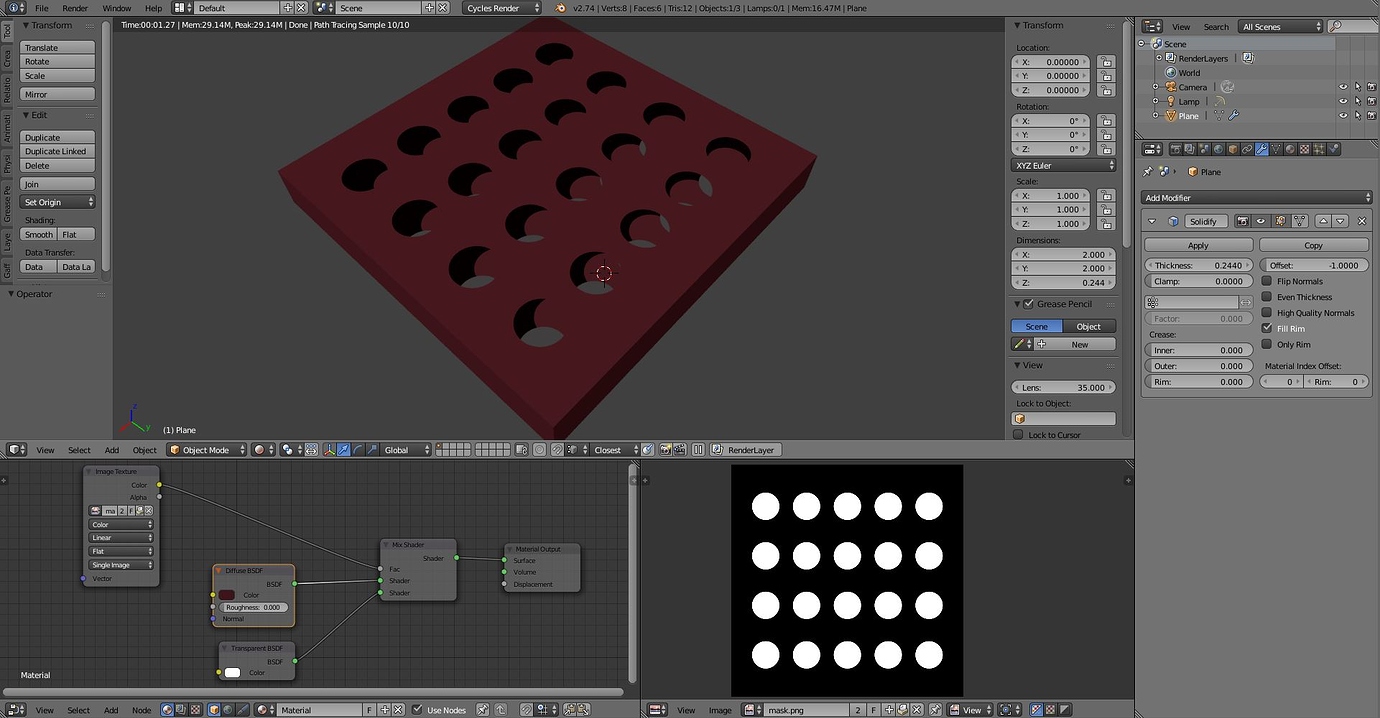
Task: Toggle the 3D manipulator widget in viewport header
Action: coord(328,449)
